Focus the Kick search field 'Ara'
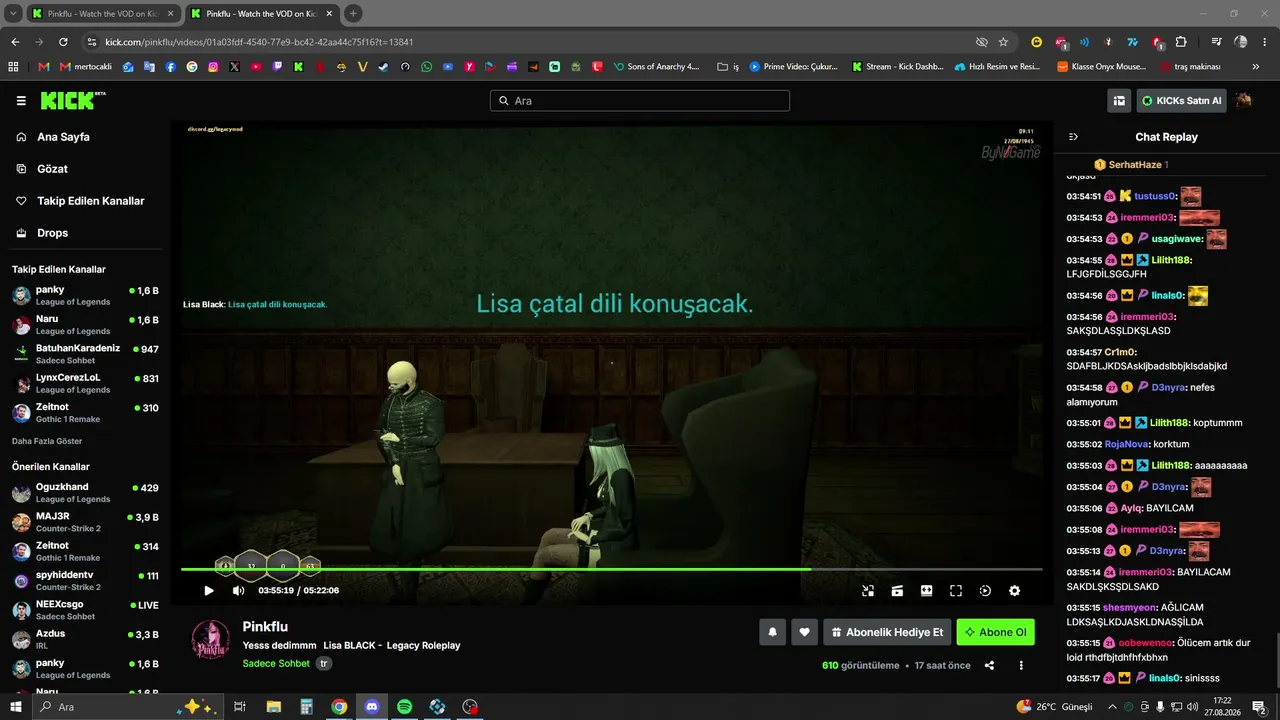The height and width of the screenshot is (720, 1280). tap(640, 101)
